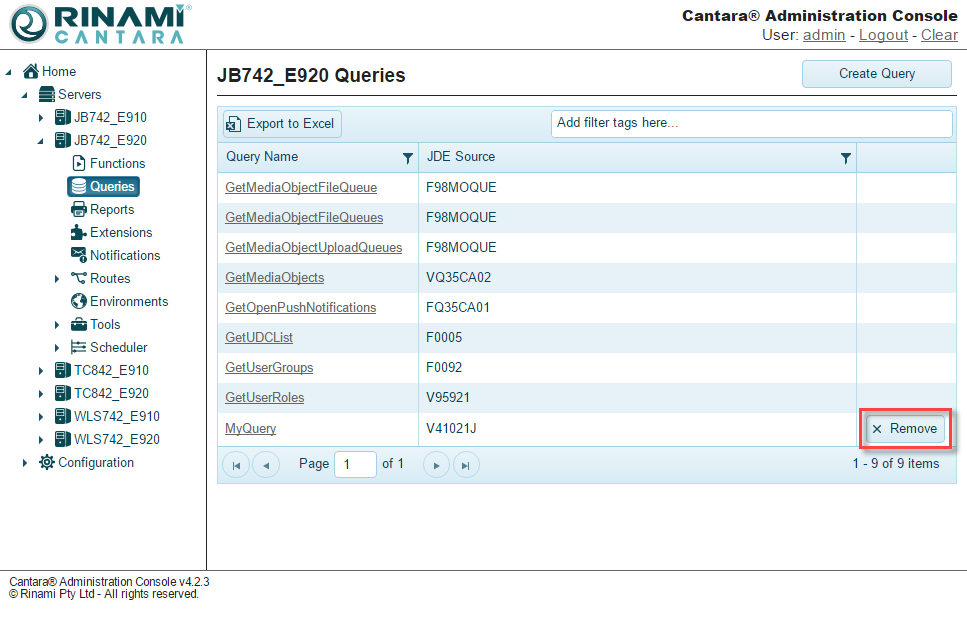Go to the first page of results

tap(236, 464)
